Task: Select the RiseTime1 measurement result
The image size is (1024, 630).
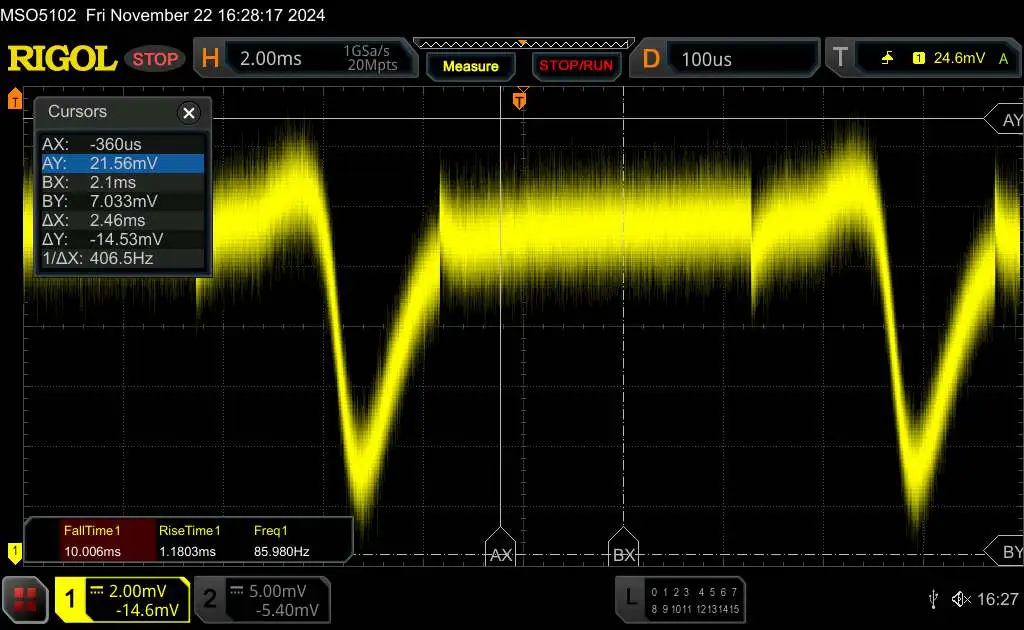Action: 189,541
